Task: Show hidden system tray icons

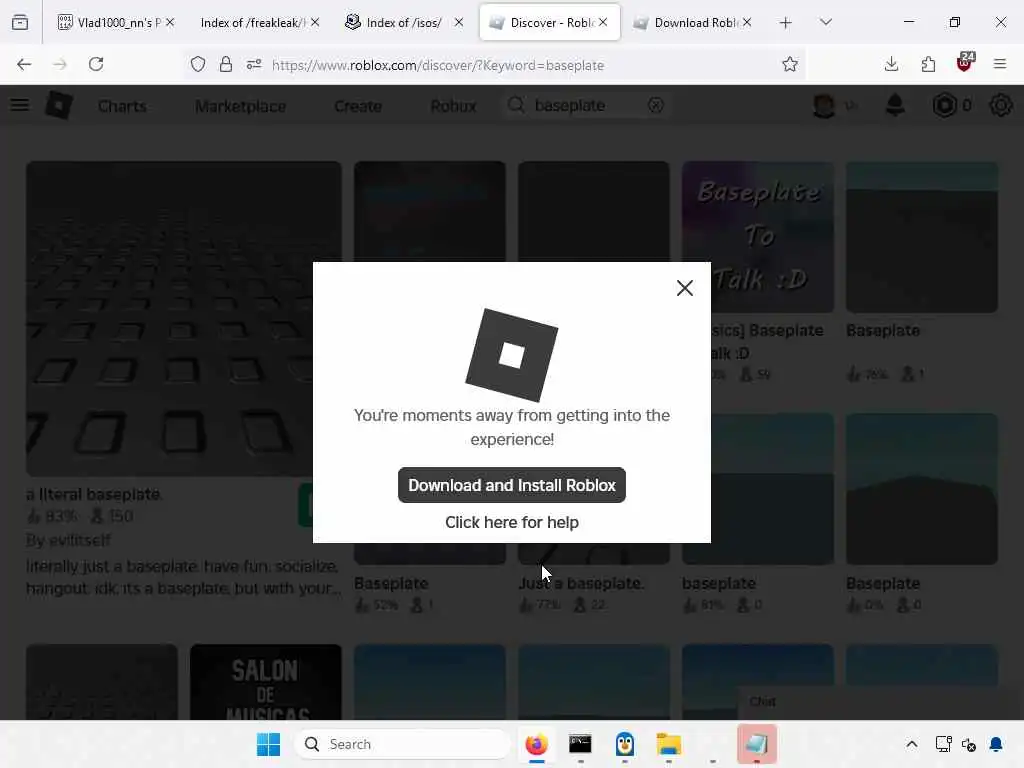Action: point(912,744)
